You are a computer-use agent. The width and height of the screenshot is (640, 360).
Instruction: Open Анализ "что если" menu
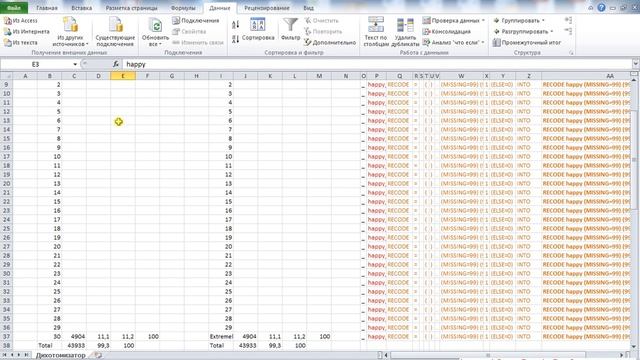[x=453, y=42]
